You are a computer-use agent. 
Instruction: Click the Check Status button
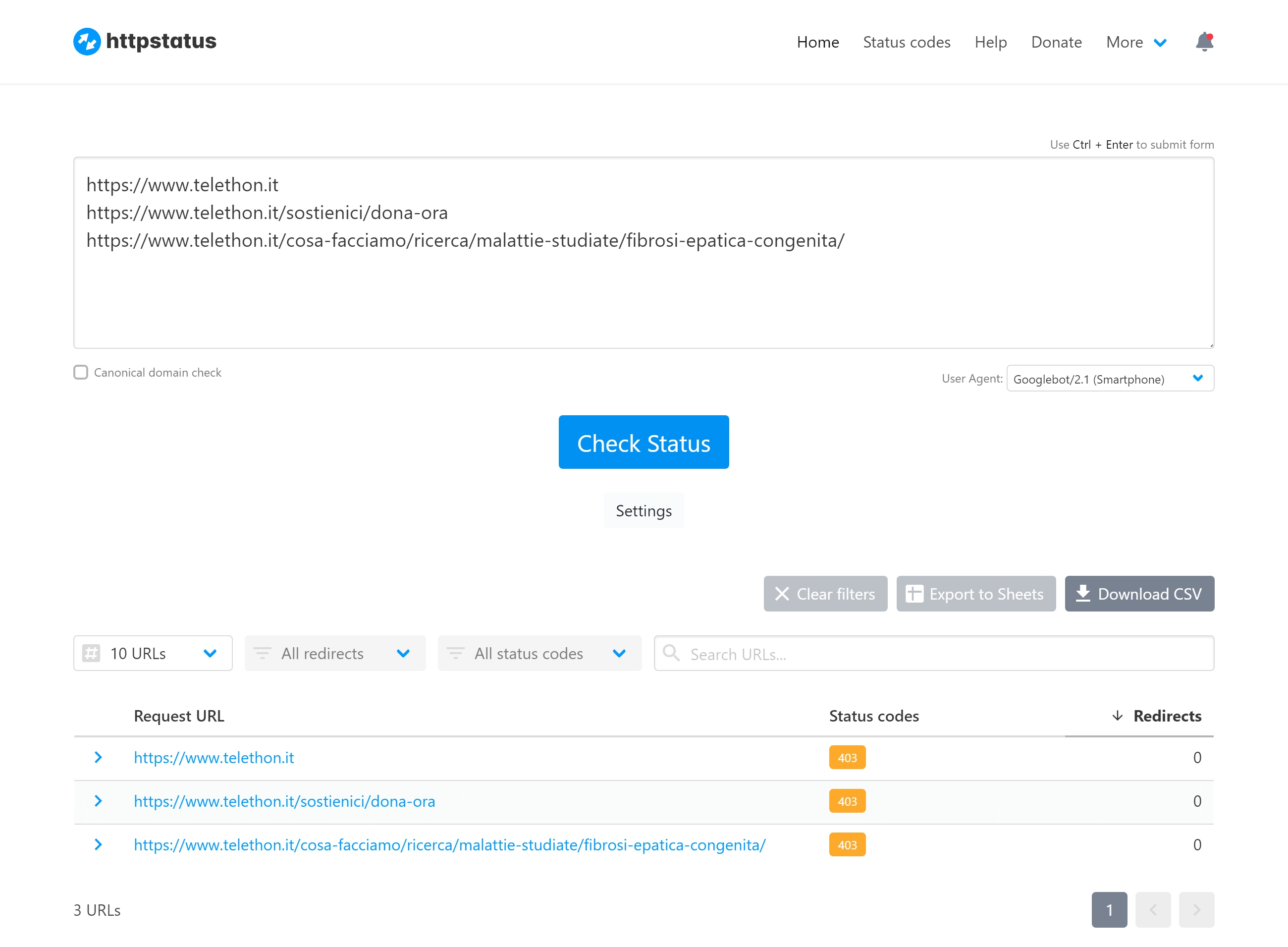click(x=644, y=442)
